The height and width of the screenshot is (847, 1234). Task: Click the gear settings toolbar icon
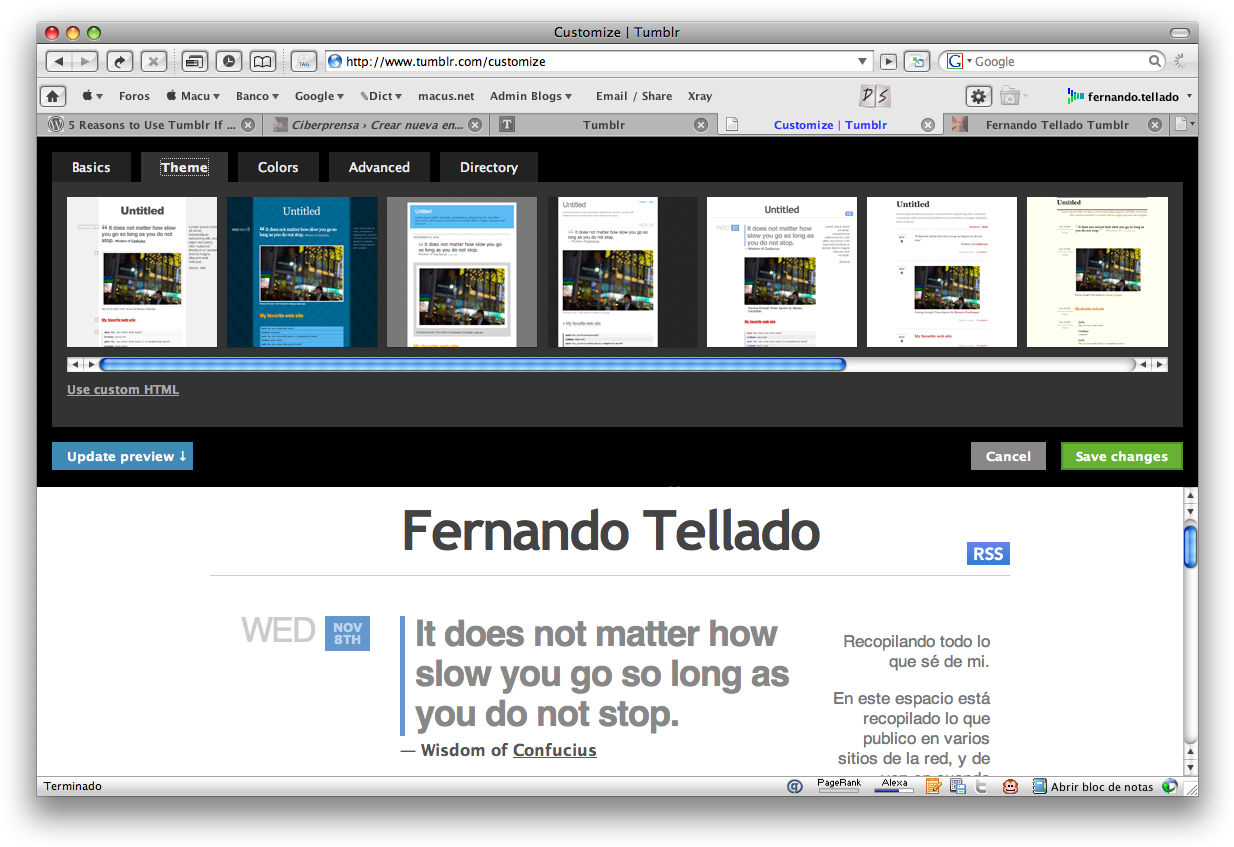978,96
